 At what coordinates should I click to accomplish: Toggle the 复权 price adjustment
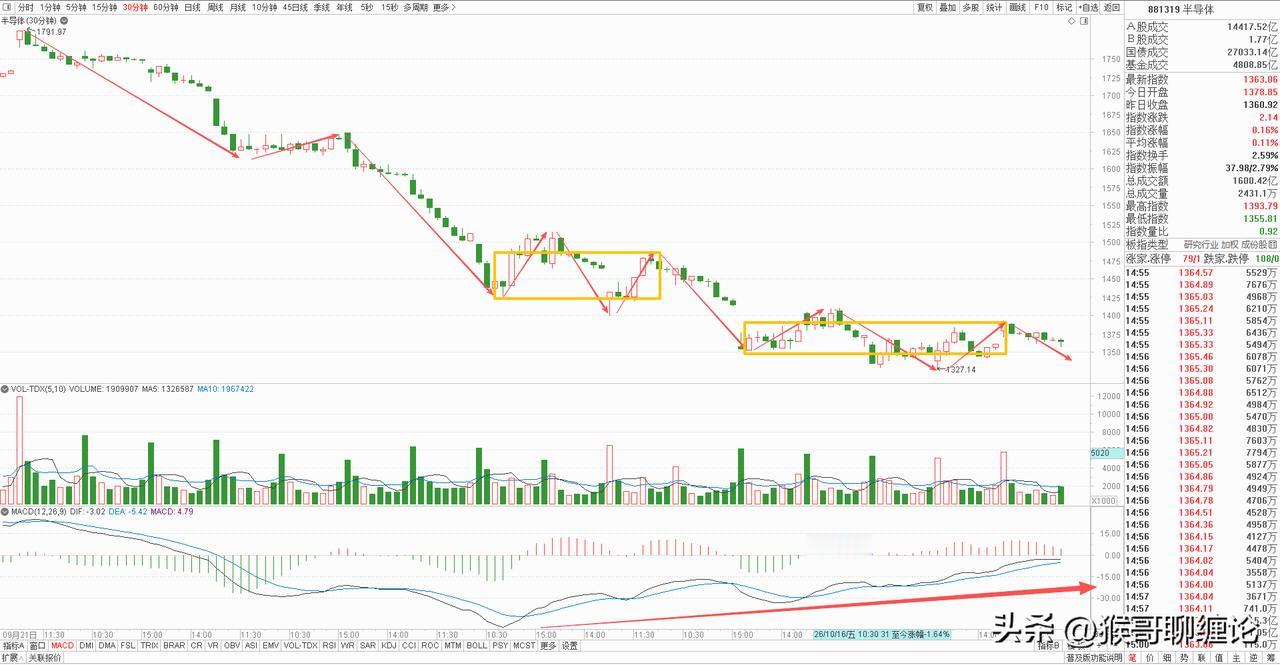click(925, 7)
